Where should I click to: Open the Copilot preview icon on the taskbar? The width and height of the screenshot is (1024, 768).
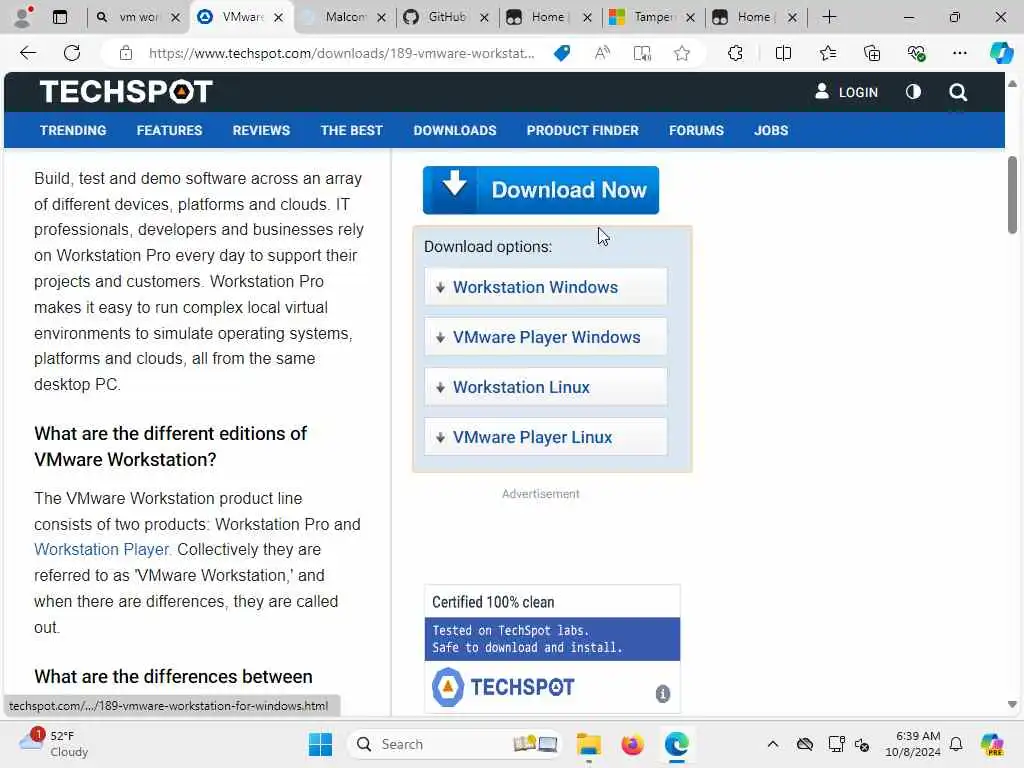tap(992, 744)
